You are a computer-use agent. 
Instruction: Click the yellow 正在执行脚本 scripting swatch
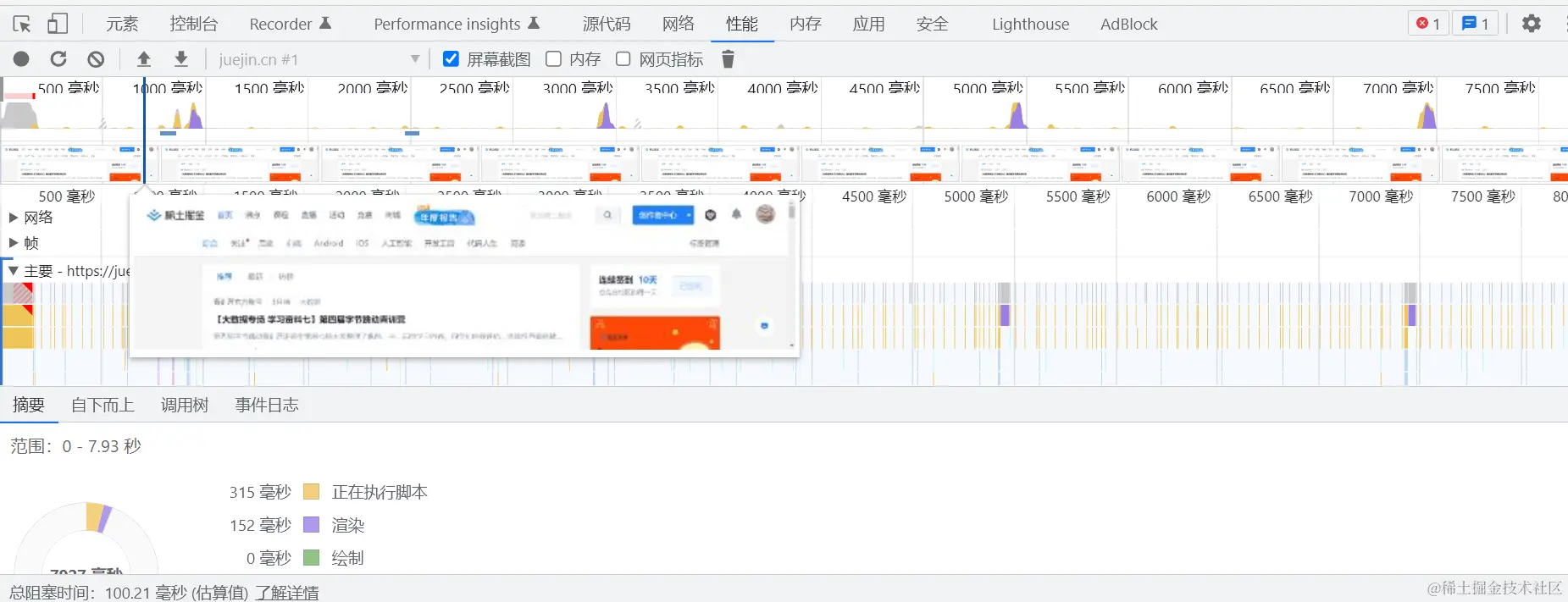(311, 492)
